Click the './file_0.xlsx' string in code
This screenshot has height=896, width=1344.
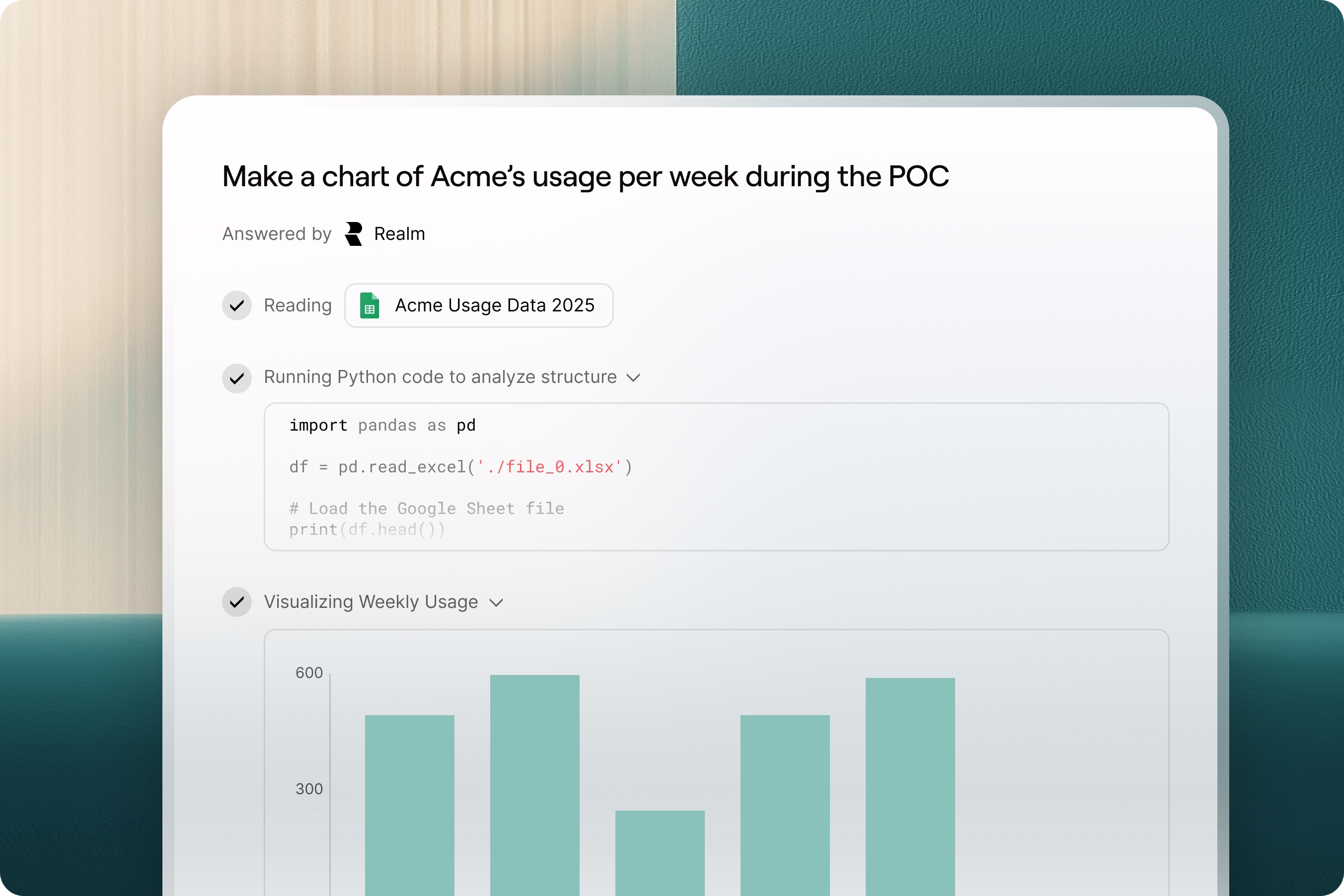549,467
